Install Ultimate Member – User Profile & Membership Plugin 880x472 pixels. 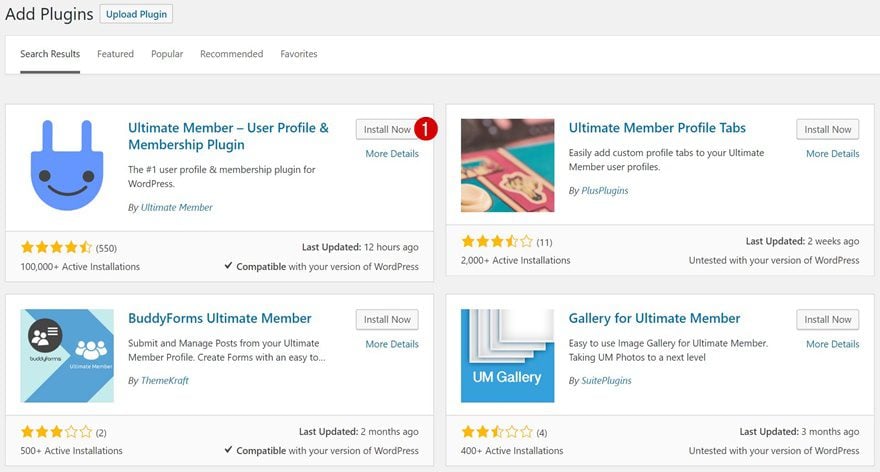[387, 129]
